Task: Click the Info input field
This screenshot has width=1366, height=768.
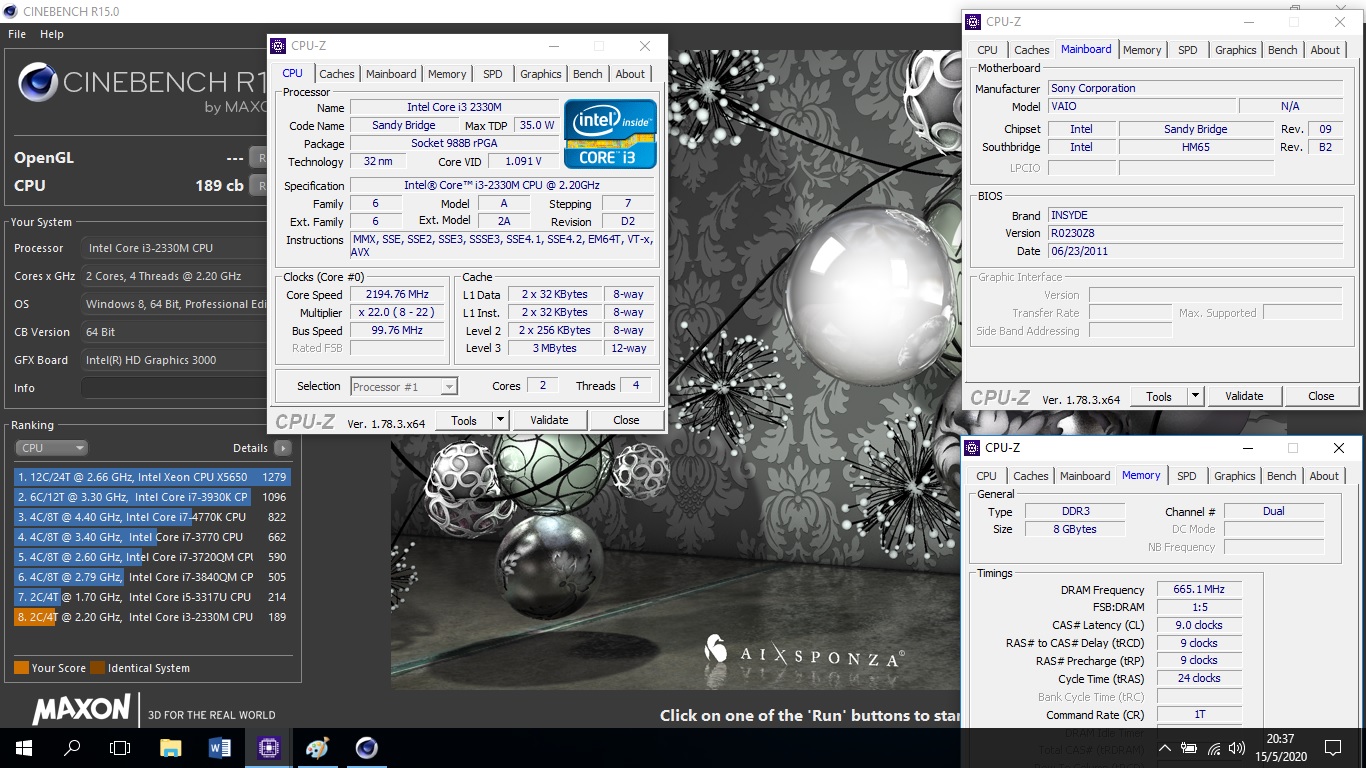Action: click(x=174, y=388)
